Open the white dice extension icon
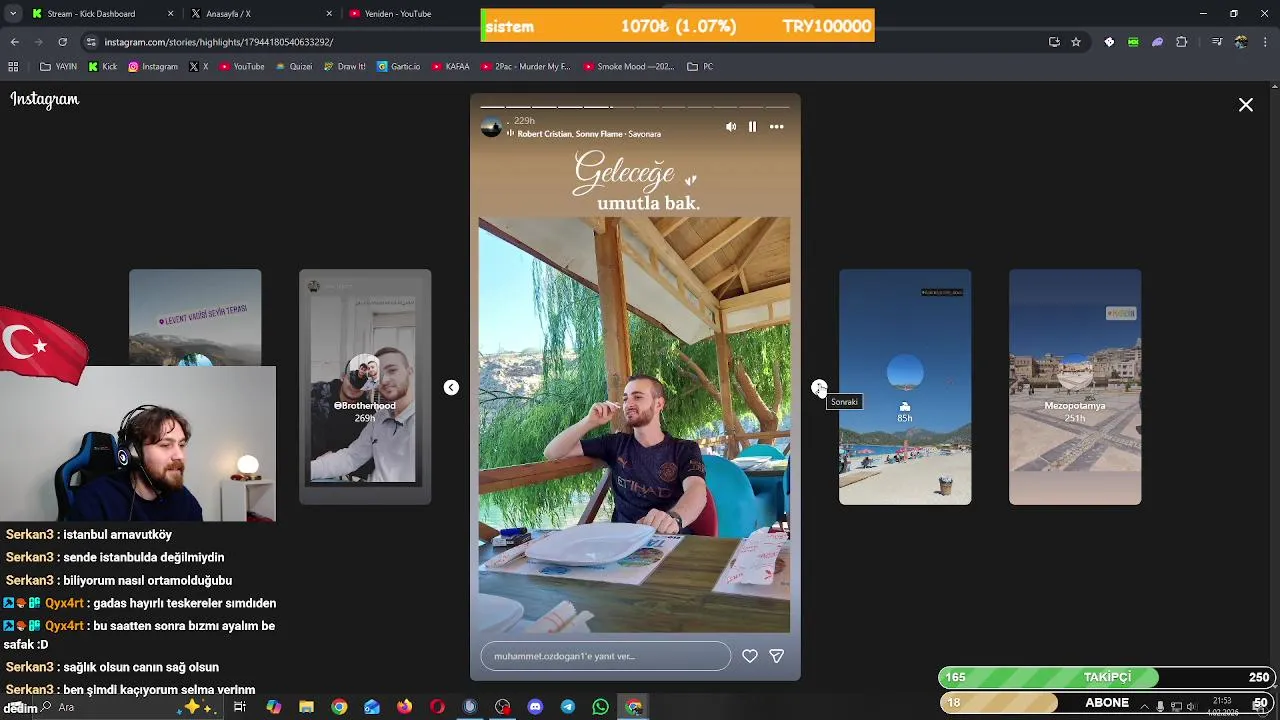 (1109, 42)
